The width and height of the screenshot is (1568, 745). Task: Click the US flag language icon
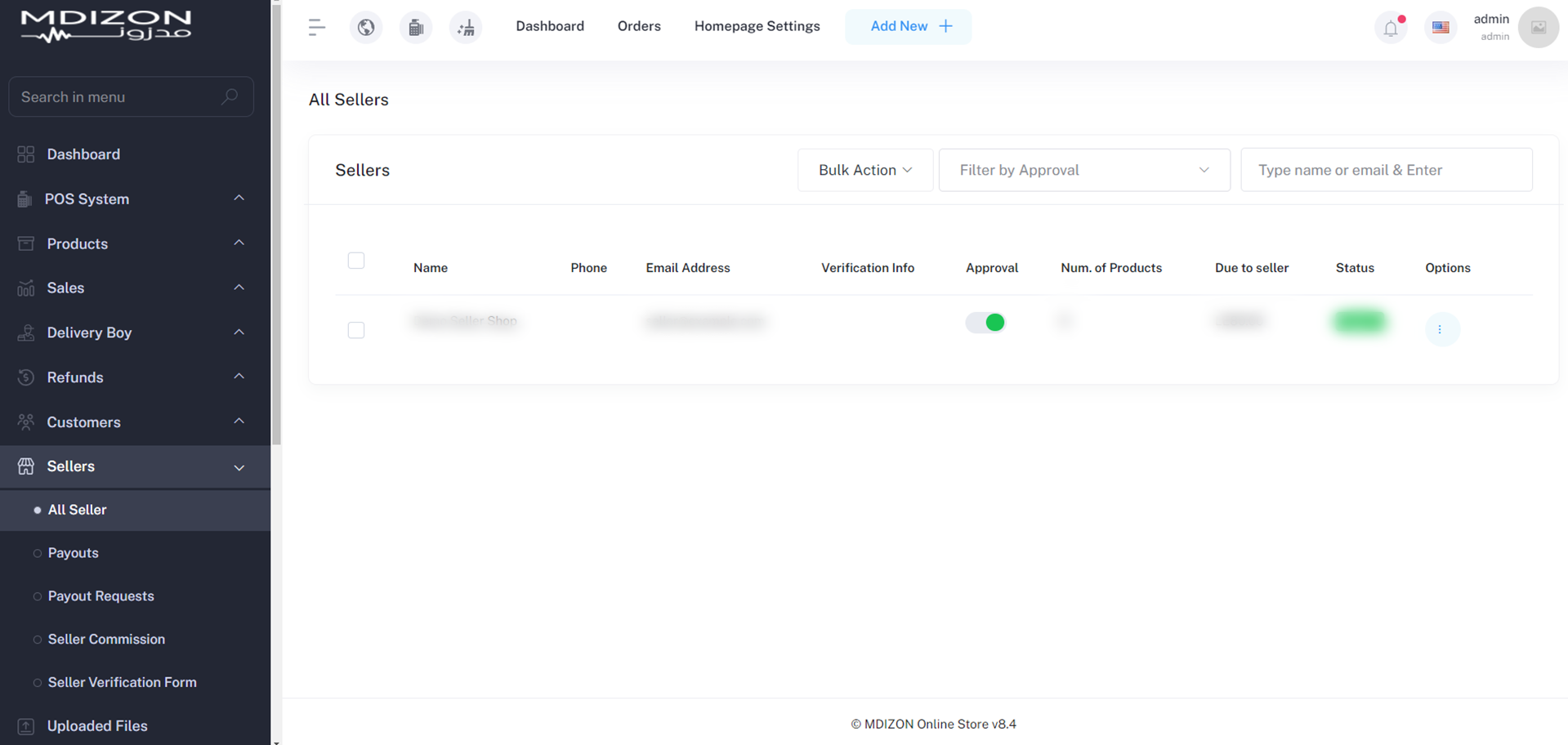click(1441, 27)
